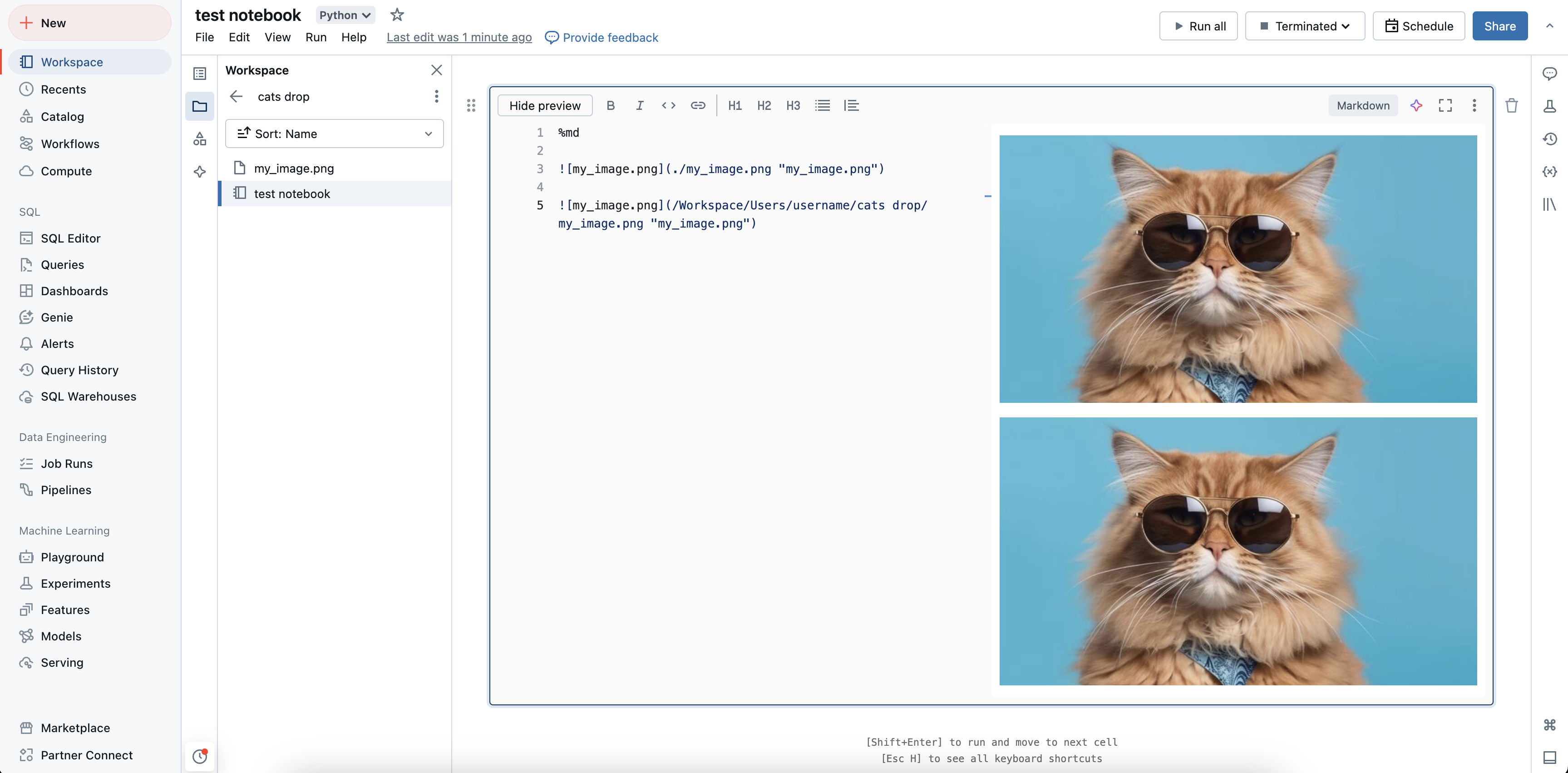Screen dimensions: 1568x773
Task: Click the Share button
Action: coord(1499,26)
